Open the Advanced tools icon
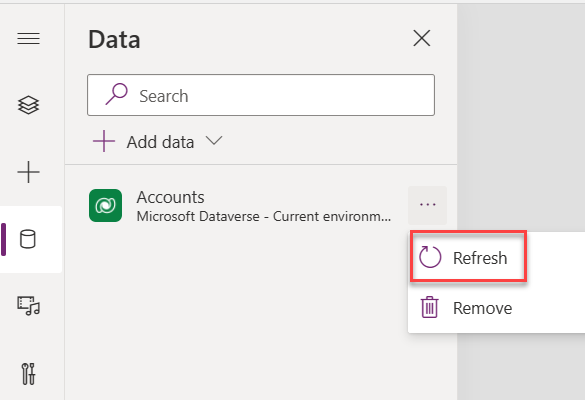Screen dimensions: 585x400 pos(28,374)
